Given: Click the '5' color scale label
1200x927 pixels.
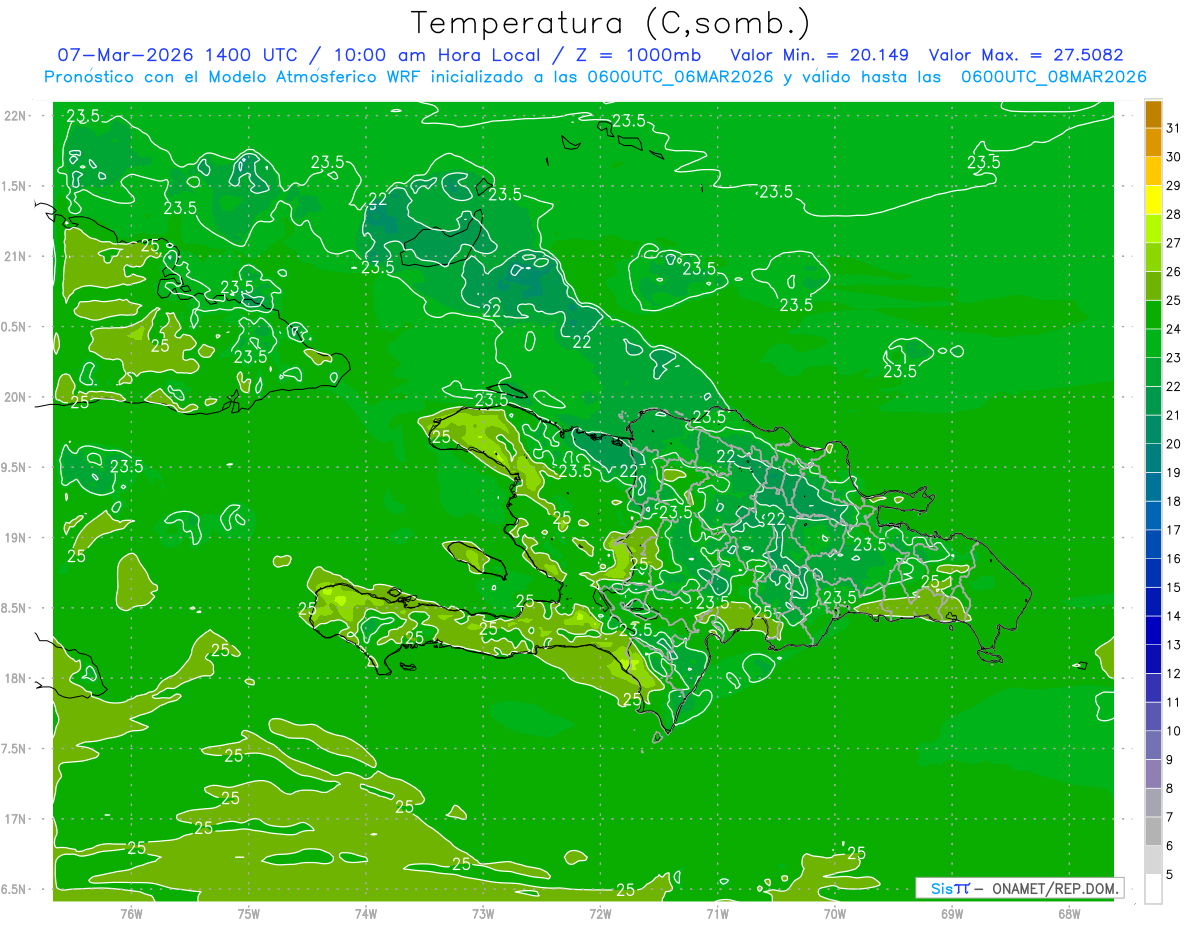Looking at the screenshot, I should pyautogui.click(x=1171, y=875).
